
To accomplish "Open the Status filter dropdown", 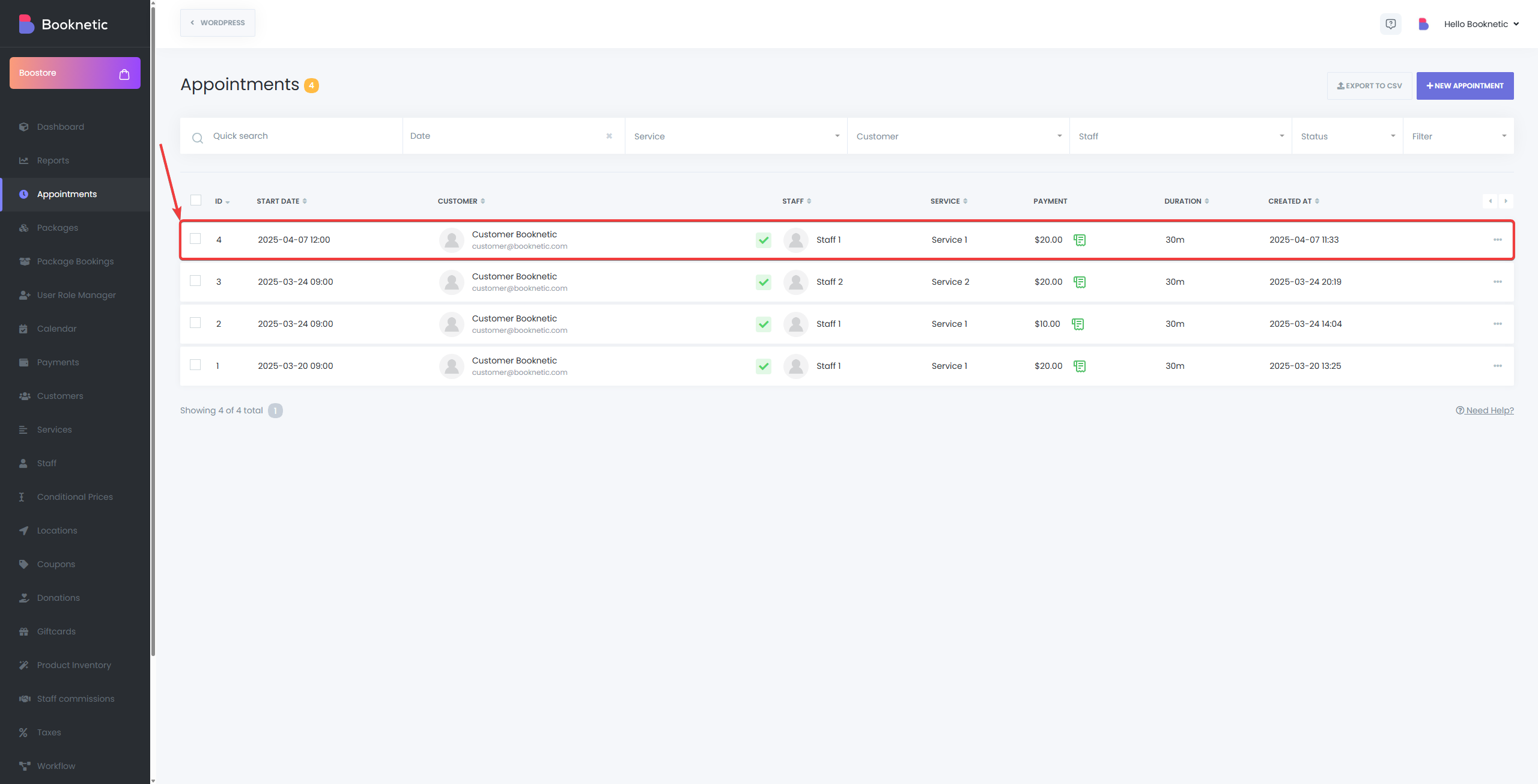I will pyautogui.click(x=1348, y=136).
